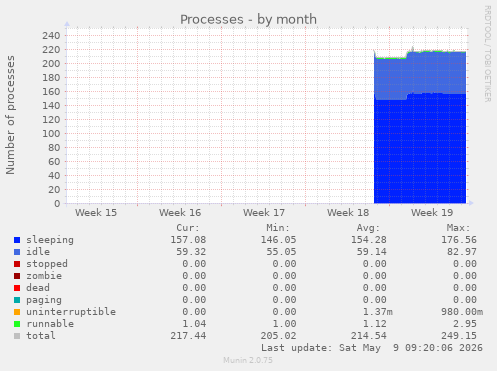The height and width of the screenshot is (371, 497).
Task: Click the 'Max:' column header
Action: [458, 228]
